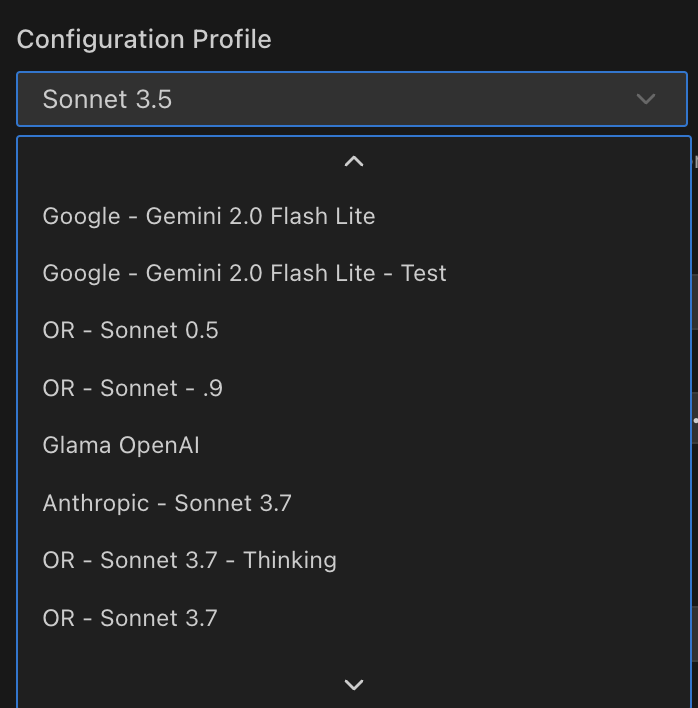Choose Google - Gemini 2.0 Flash Lite - Test
Image resolution: width=698 pixels, height=708 pixels.
click(244, 273)
